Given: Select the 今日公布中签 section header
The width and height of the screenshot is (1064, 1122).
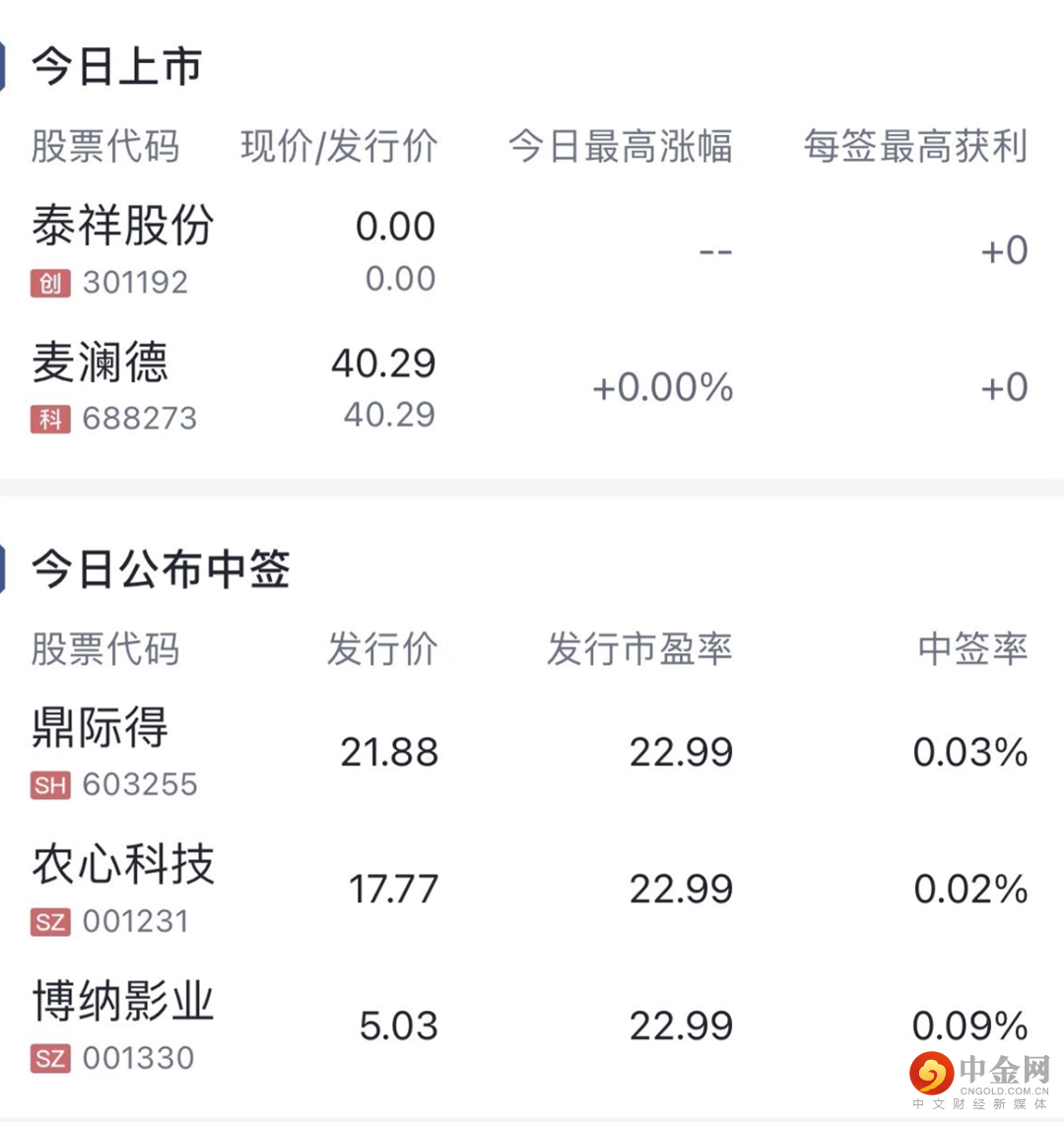Looking at the screenshot, I should point(161,569).
